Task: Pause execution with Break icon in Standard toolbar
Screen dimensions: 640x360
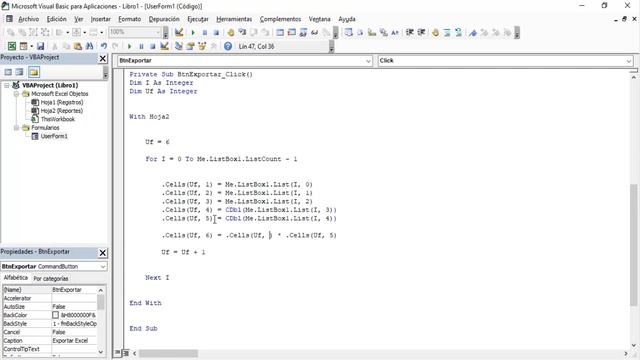Action: (x=141, y=46)
